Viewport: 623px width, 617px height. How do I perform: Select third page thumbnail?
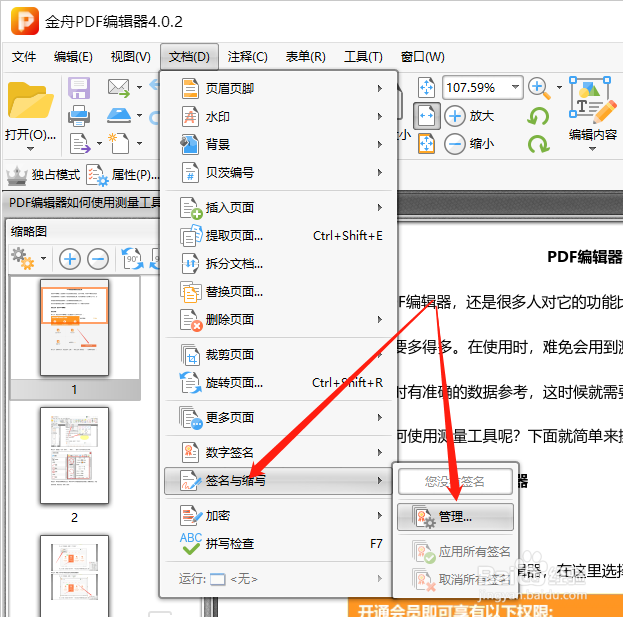point(74,576)
